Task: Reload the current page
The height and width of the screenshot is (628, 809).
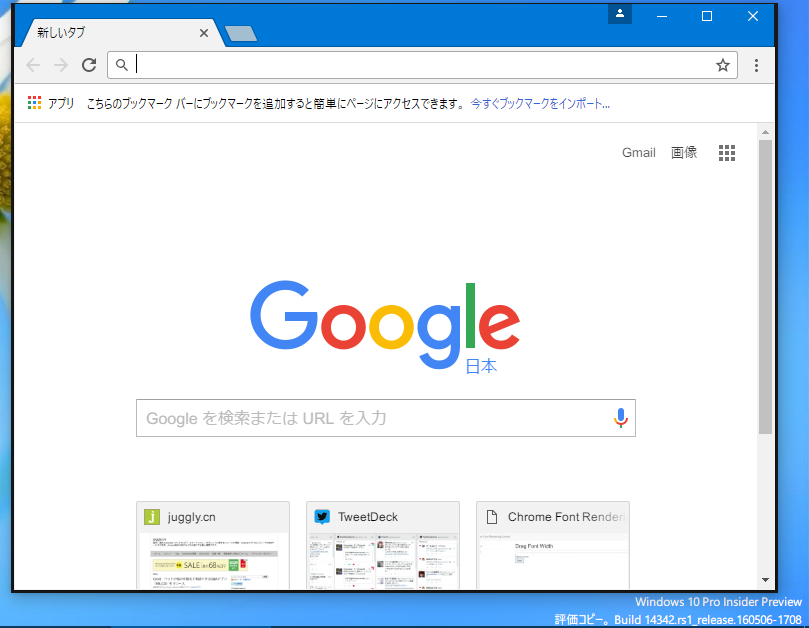Action: point(89,65)
